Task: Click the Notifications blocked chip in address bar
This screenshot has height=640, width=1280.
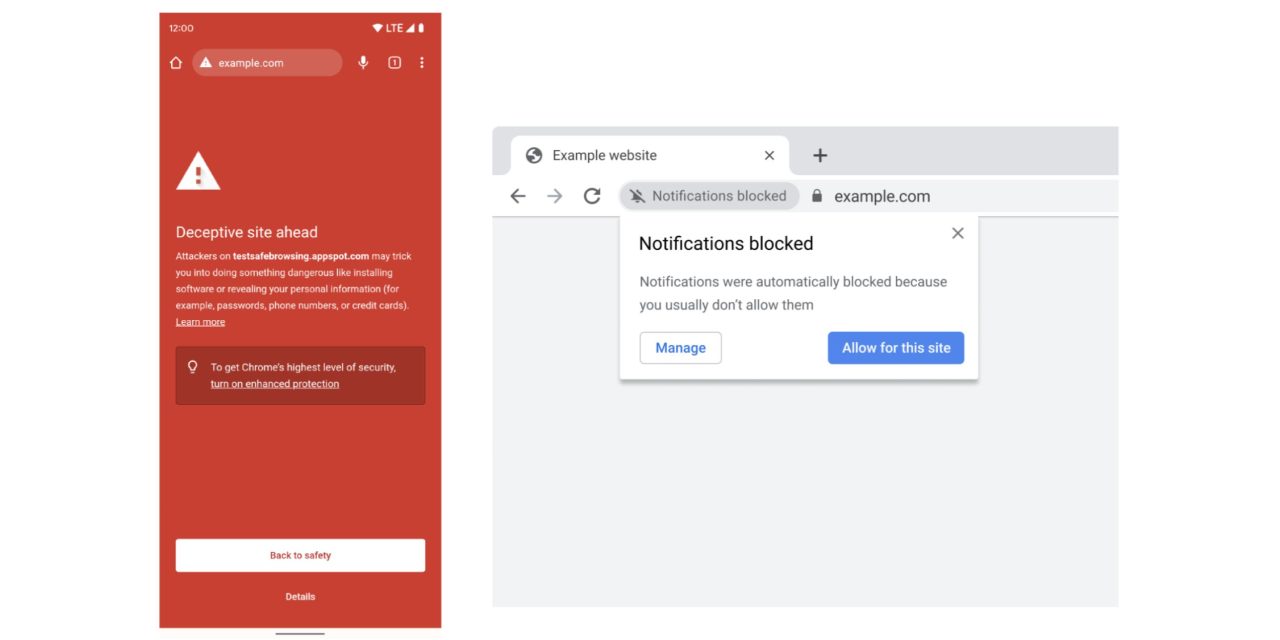Action: (709, 196)
